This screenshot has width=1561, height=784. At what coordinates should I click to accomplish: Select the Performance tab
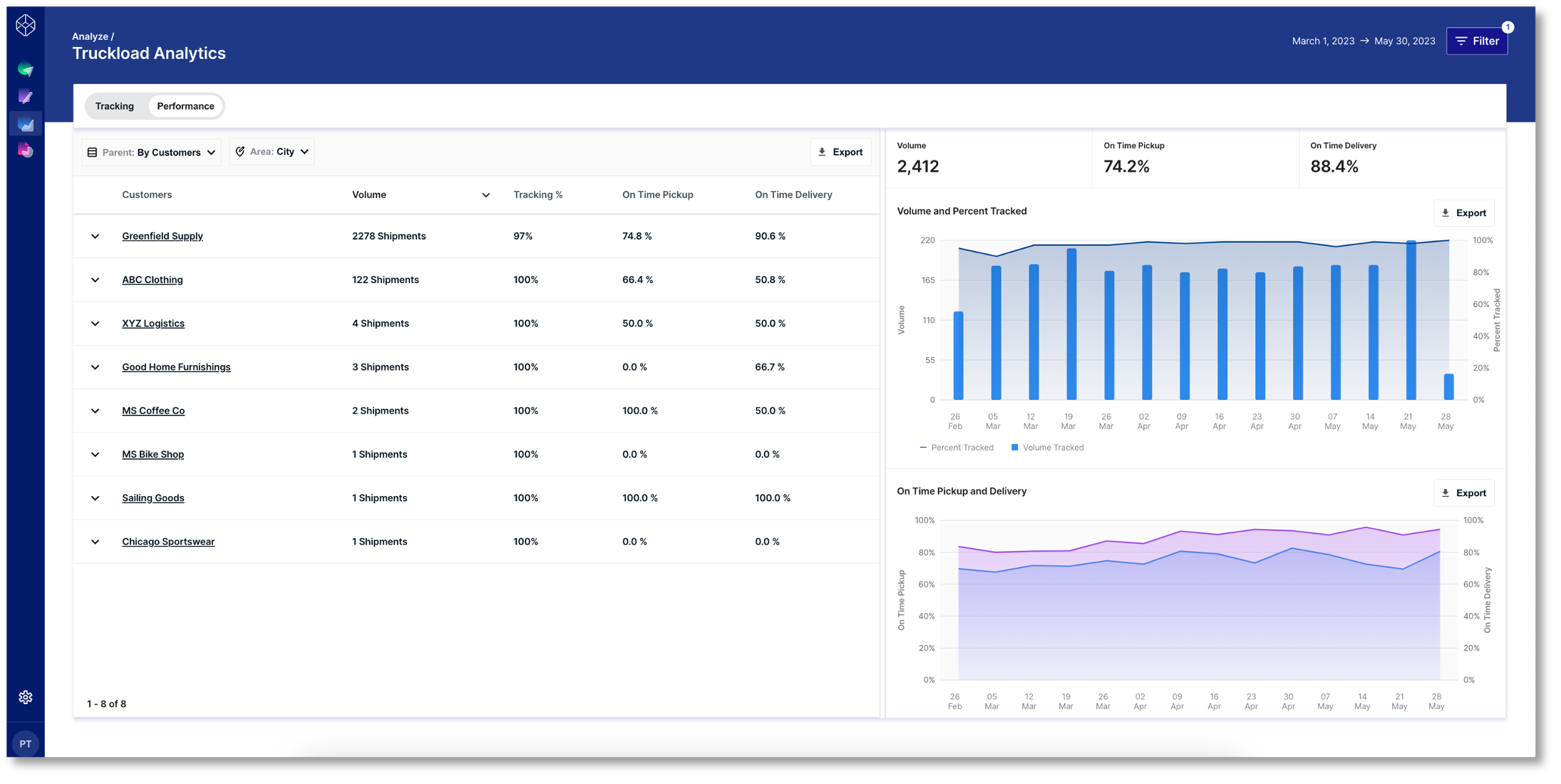(185, 106)
